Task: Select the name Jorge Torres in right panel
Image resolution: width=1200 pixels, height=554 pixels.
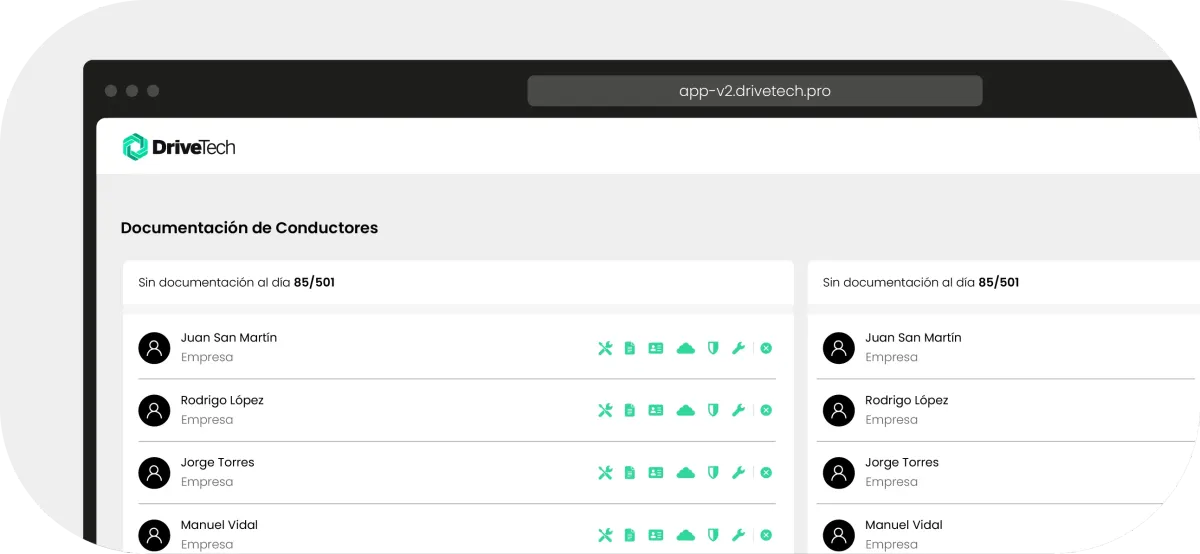Action: coord(902,462)
